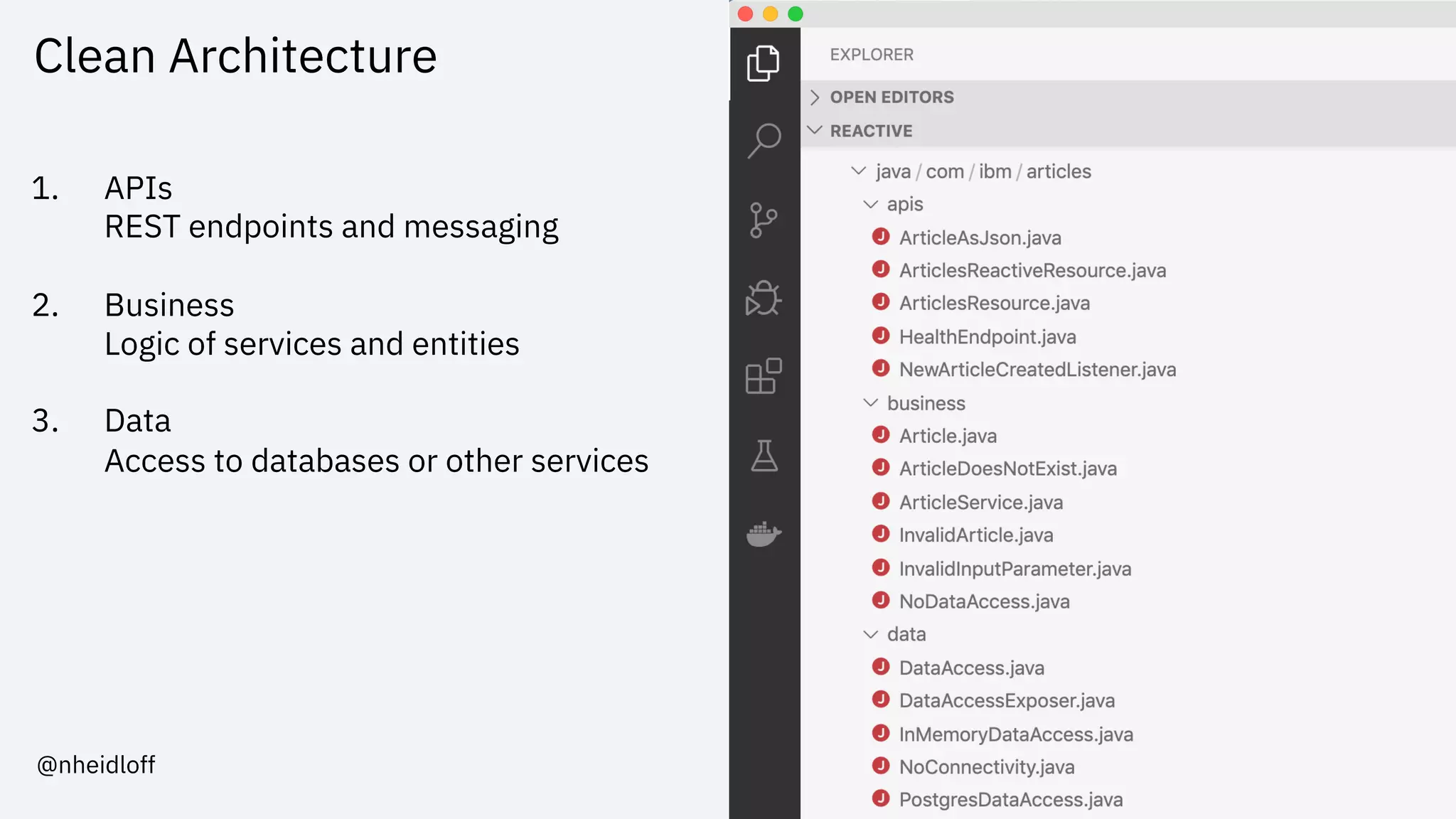The height and width of the screenshot is (819, 1456).
Task: Open ArticlesReactiveResource.java
Action: tap(1032, 271)
